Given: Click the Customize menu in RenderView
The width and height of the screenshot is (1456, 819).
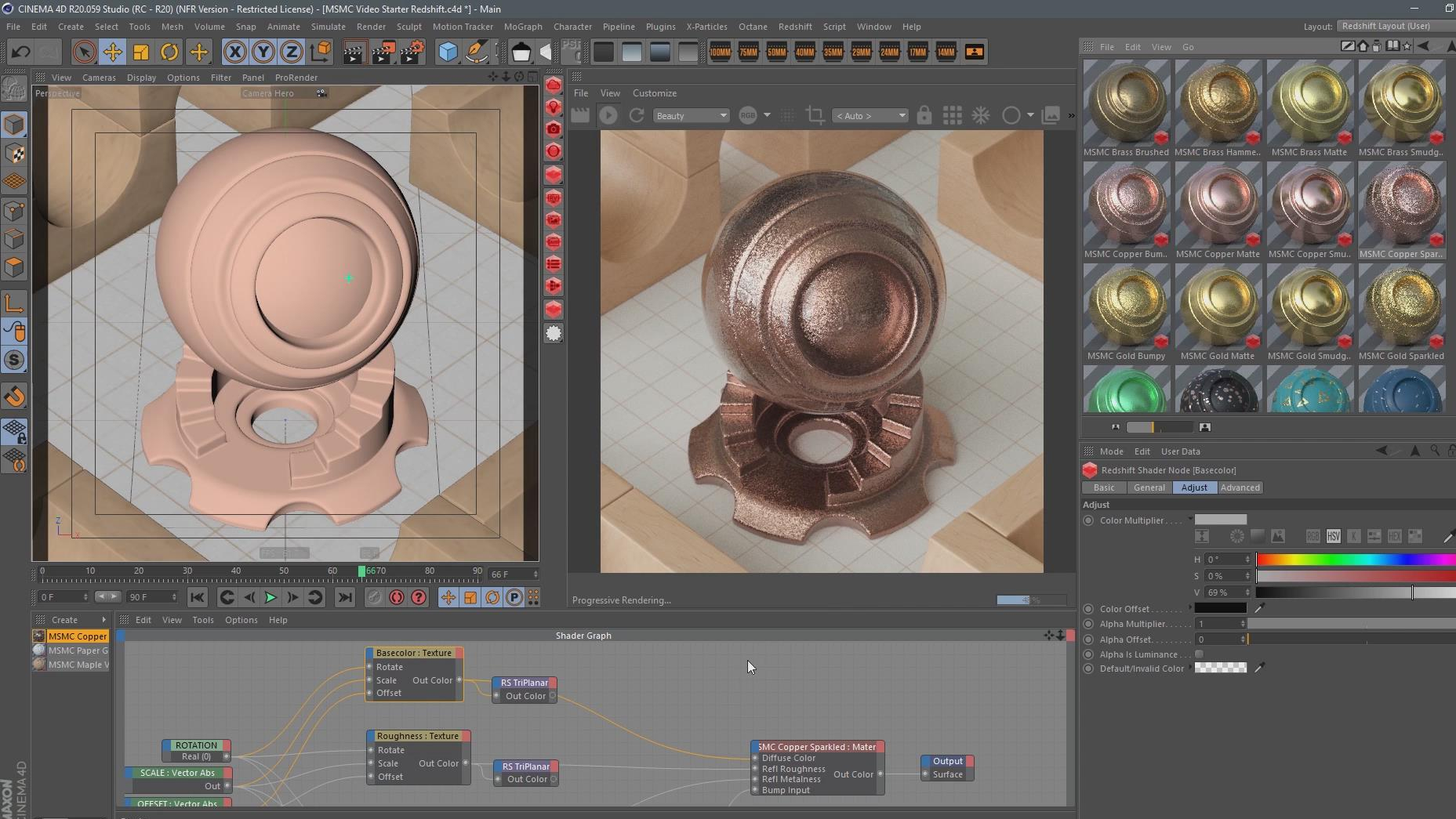Looking at the screenshot, I should 654,93.
